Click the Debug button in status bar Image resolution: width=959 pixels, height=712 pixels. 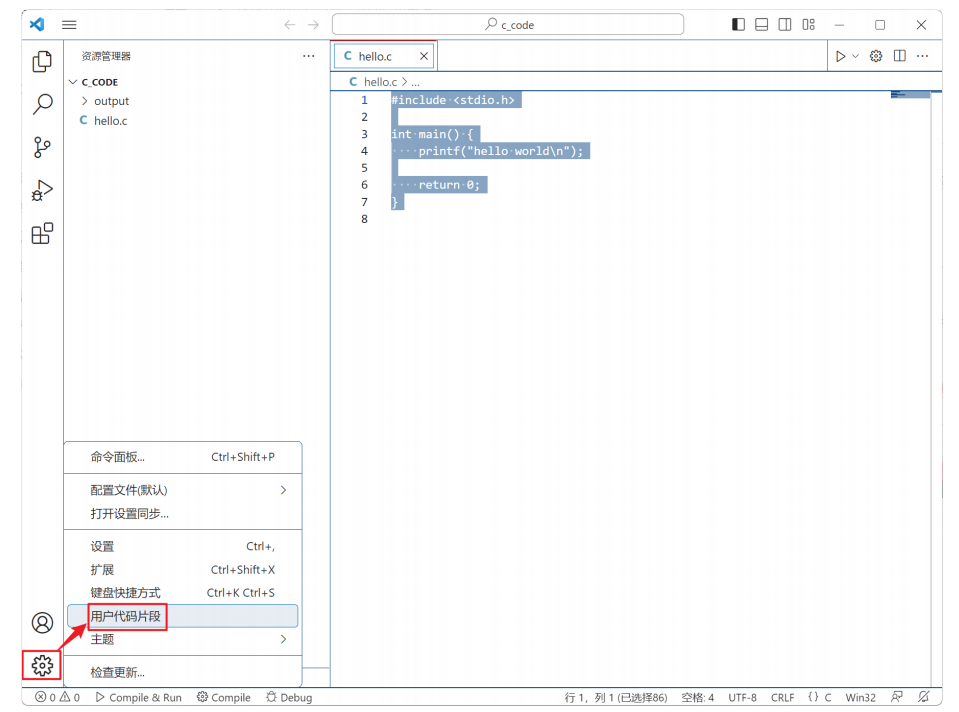point(289,697)
